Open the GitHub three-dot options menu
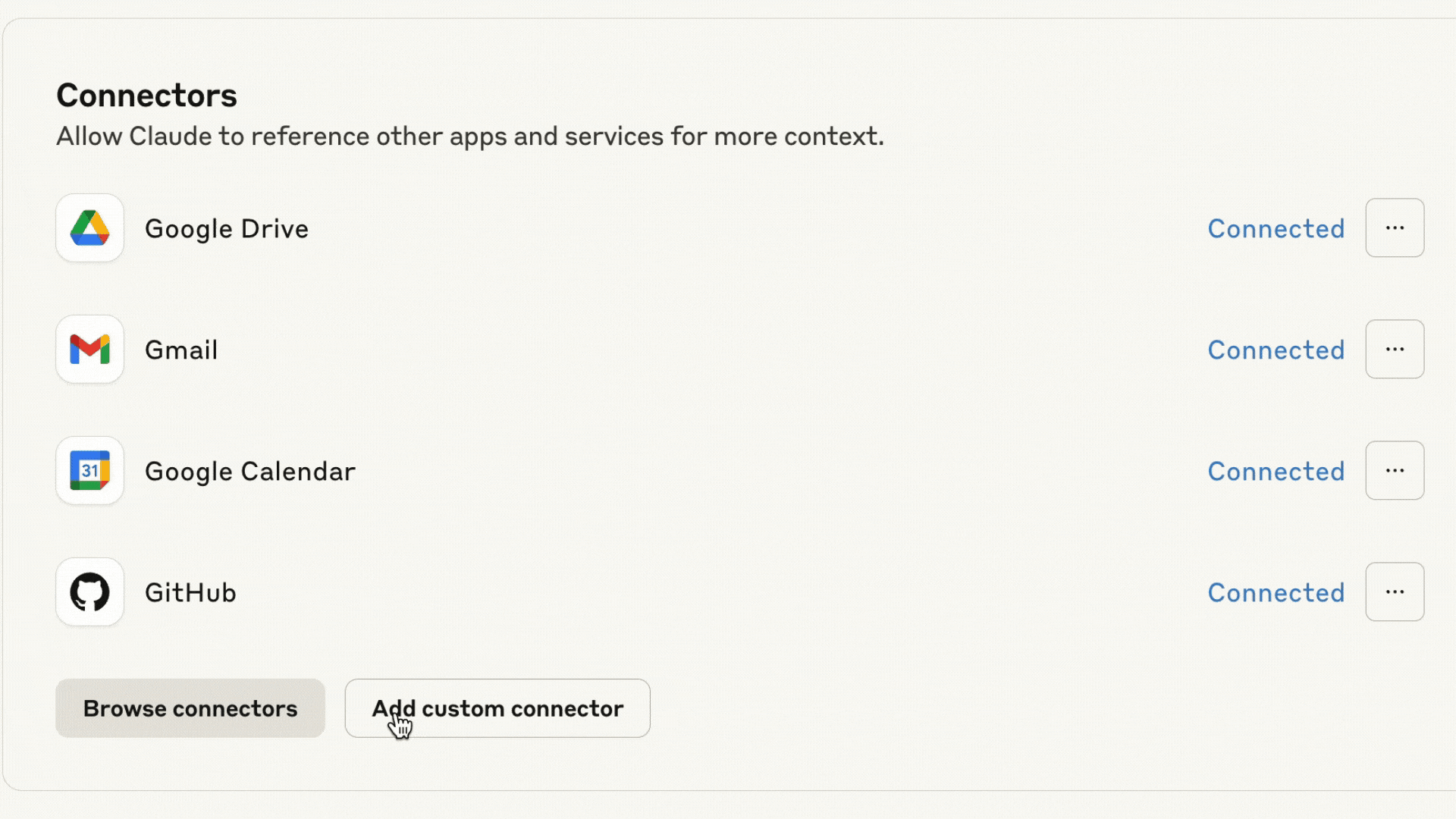Viewport: 1456px width, 819px height. [1395, 592]
